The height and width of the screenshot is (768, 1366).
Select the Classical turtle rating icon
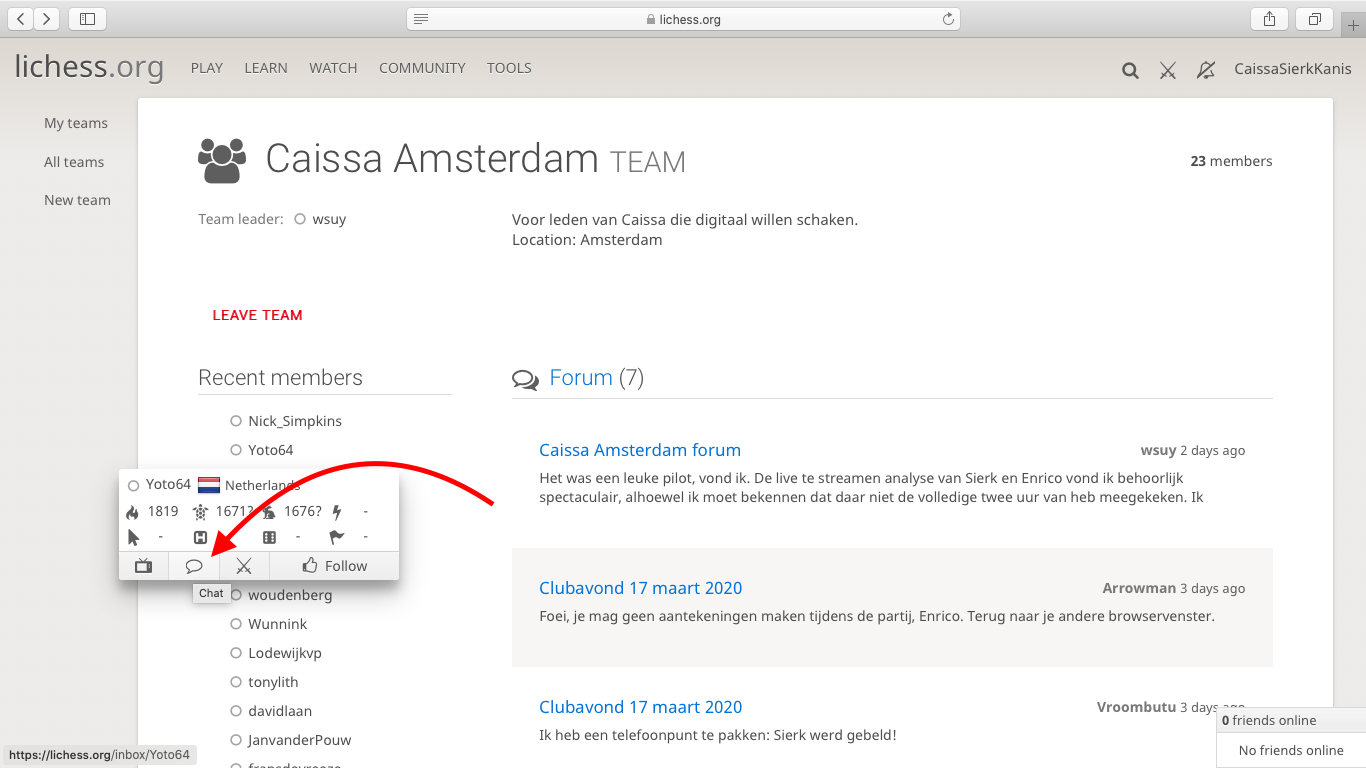click(200, 512)
